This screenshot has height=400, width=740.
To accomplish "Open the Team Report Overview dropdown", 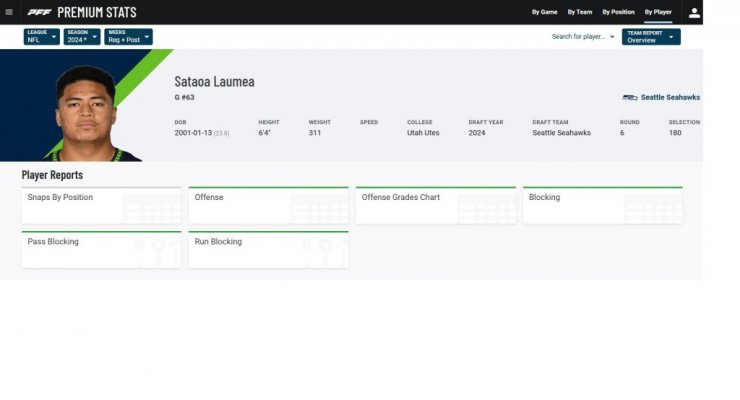I will (x=651, y=37).
